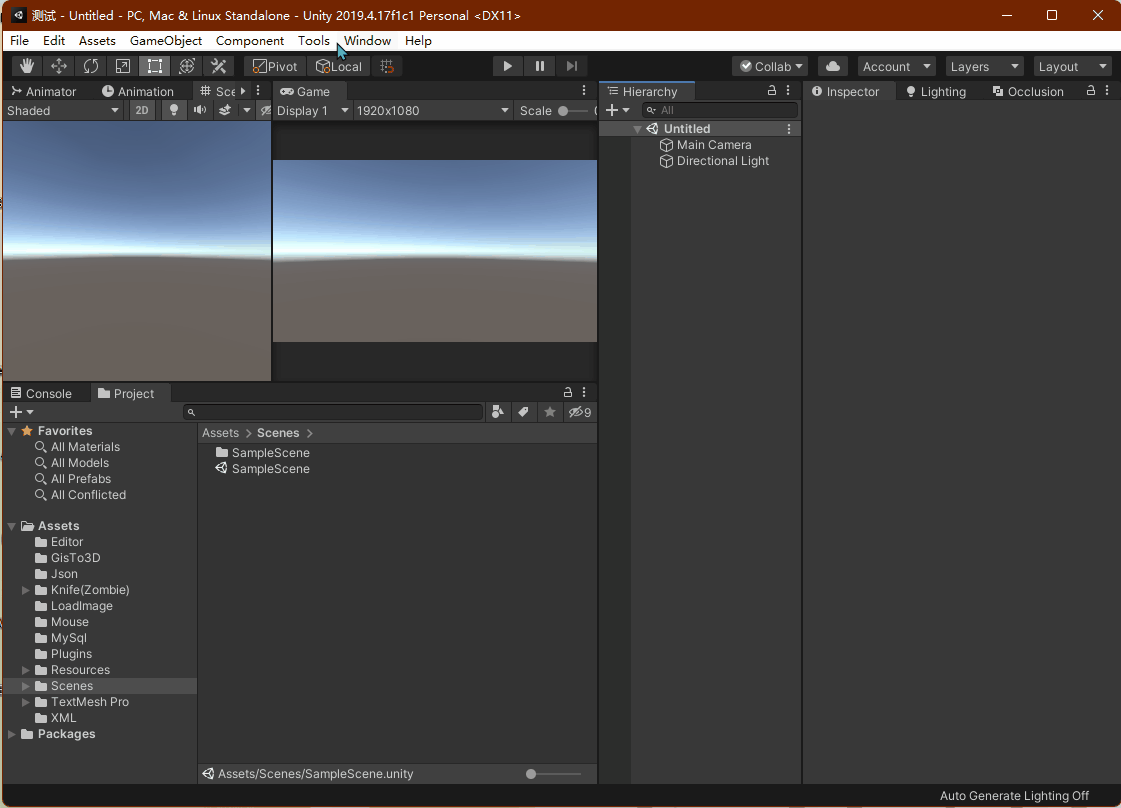Image resolution: width=1121 pixels, height=808 pixels.
Task: Open the Layers dropdown
Action: 985,66
